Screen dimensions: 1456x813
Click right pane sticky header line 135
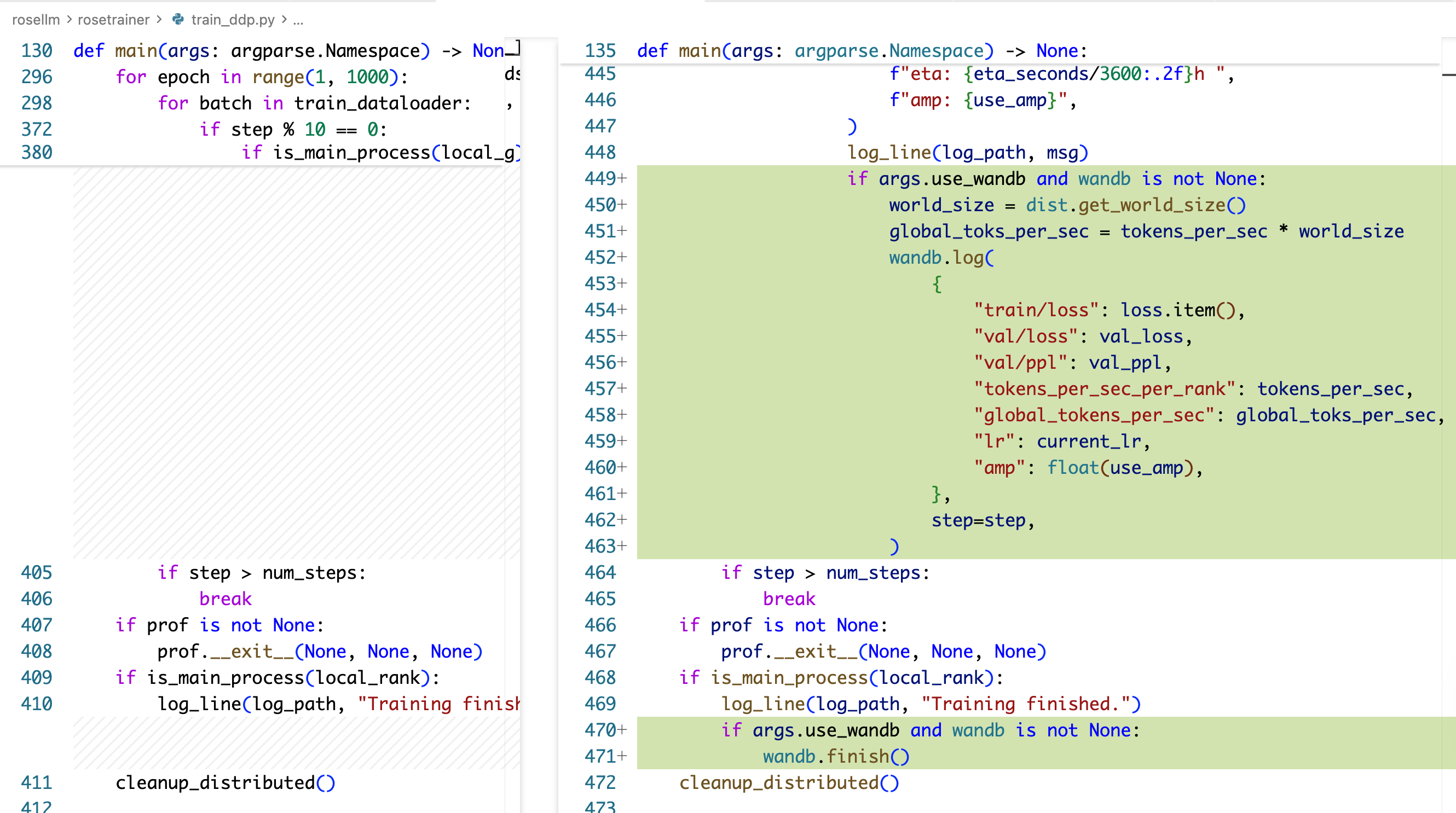[x=862, y=51]
